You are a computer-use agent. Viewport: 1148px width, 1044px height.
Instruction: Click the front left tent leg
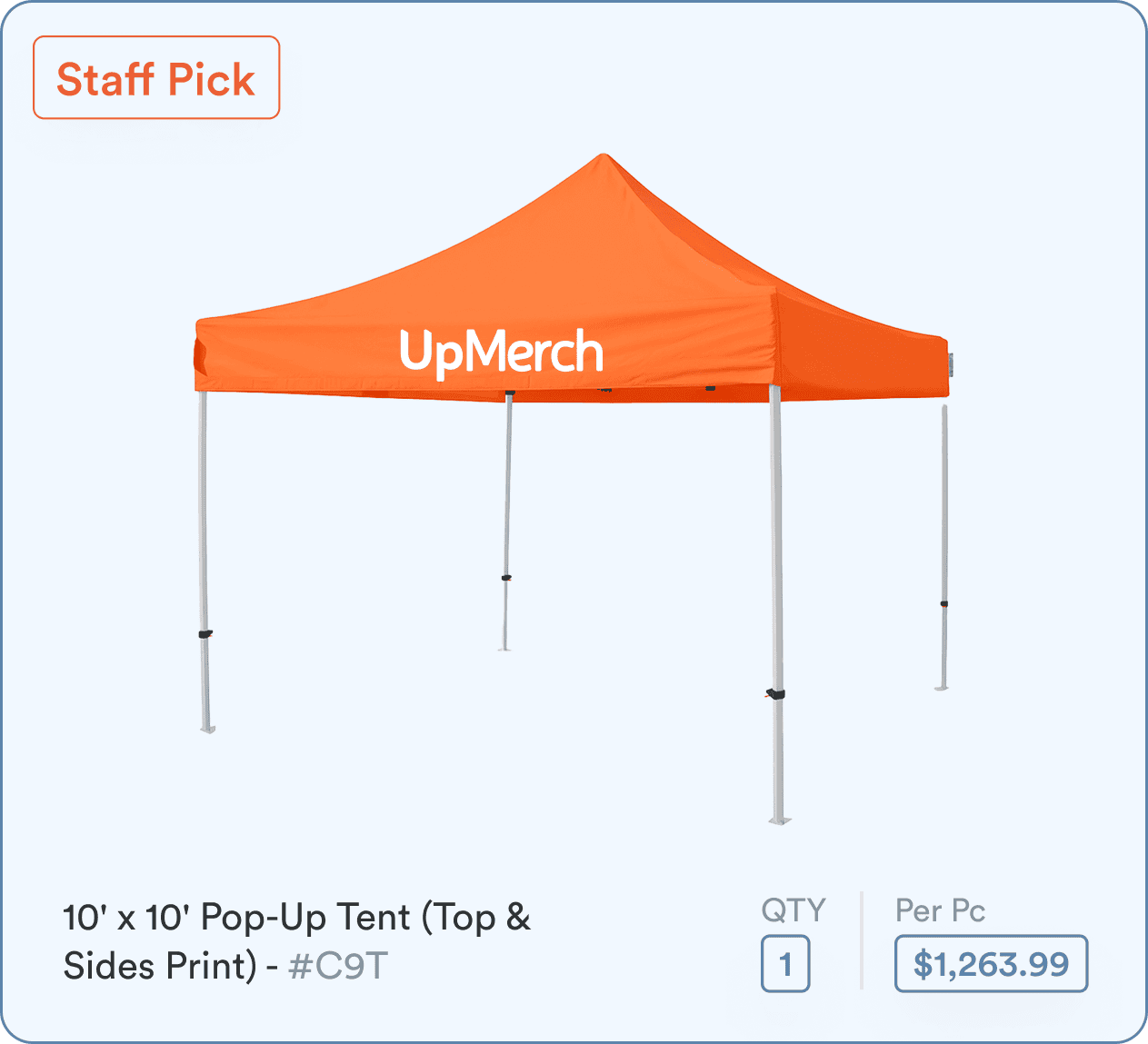[x=204, y=561]
